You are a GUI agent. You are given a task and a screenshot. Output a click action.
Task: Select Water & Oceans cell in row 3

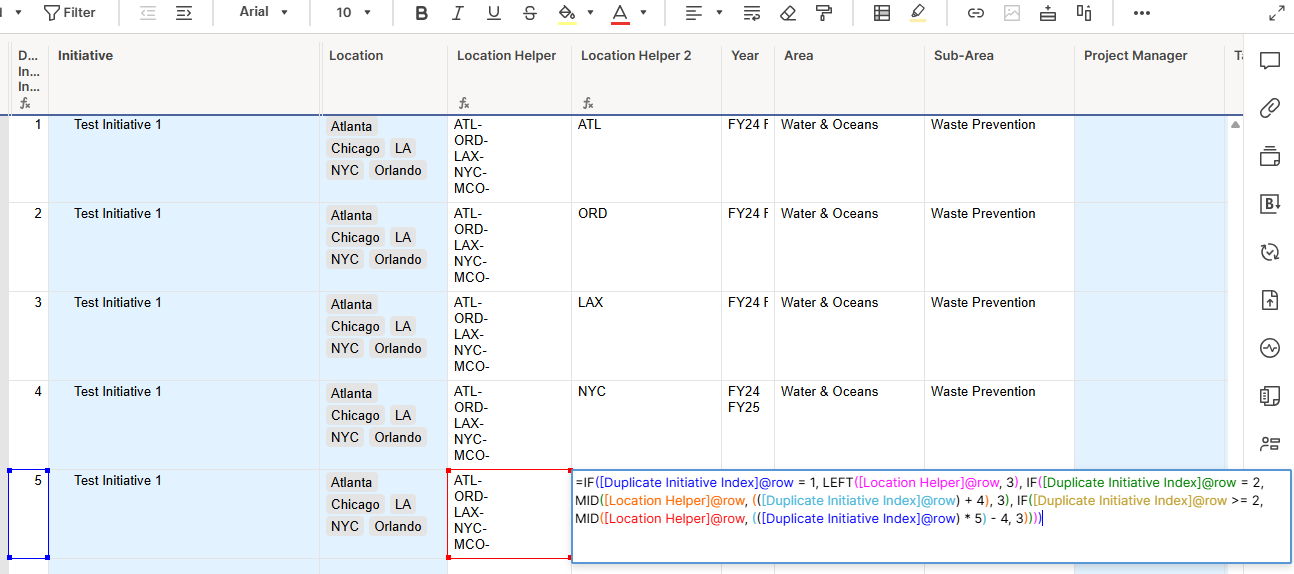(850, 336)
